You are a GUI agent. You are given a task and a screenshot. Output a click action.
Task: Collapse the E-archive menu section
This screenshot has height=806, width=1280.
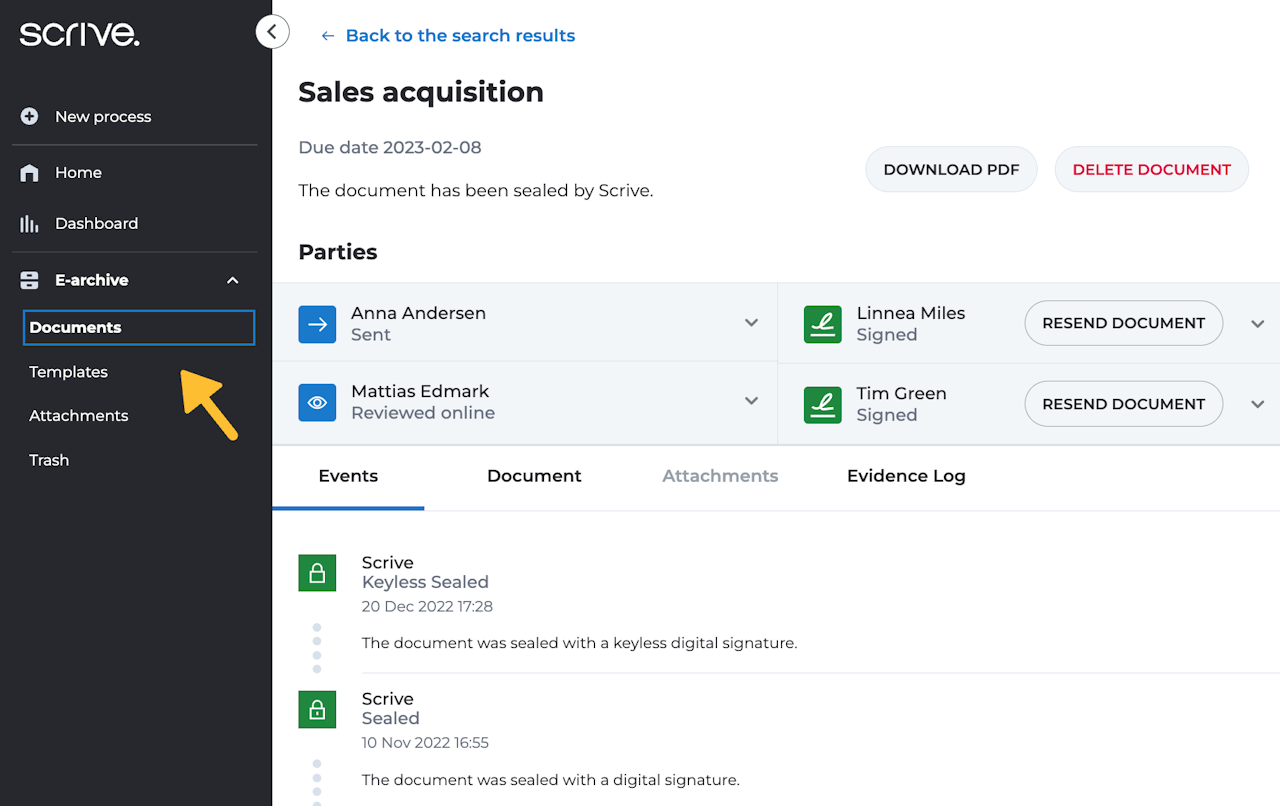point(233,281)
